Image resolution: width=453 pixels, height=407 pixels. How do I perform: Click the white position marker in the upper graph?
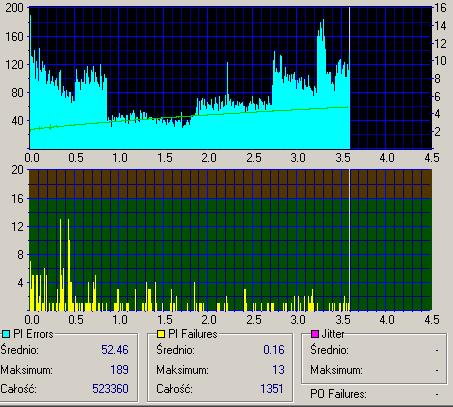click(350, 78)
